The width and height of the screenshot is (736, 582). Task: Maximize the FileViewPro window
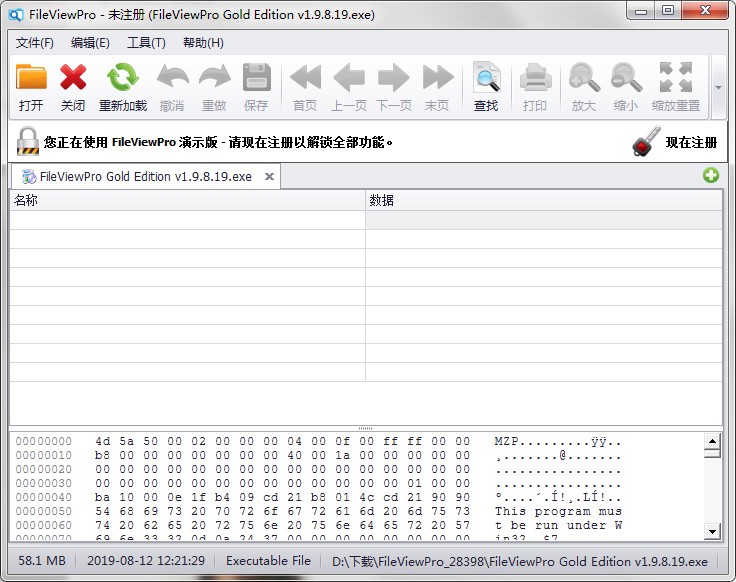coord(668,11)
